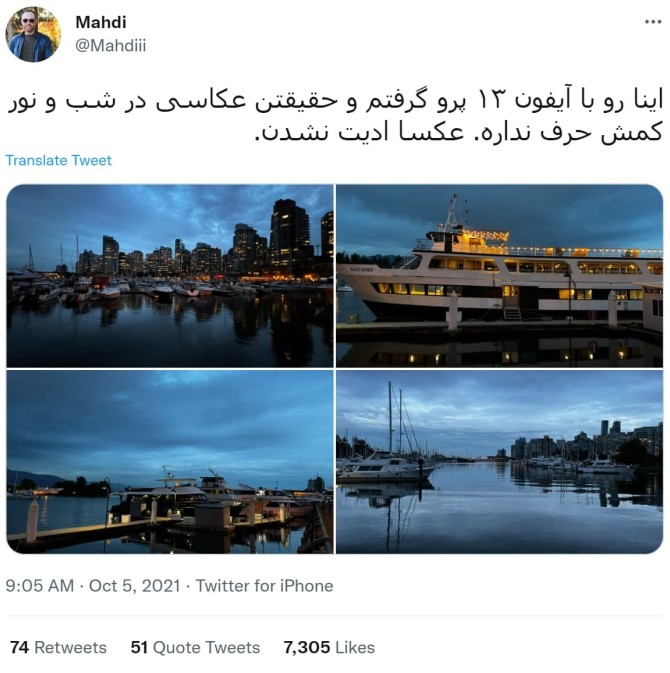
Task: Click the likes count number 7,305
Action: pos(307,647)
